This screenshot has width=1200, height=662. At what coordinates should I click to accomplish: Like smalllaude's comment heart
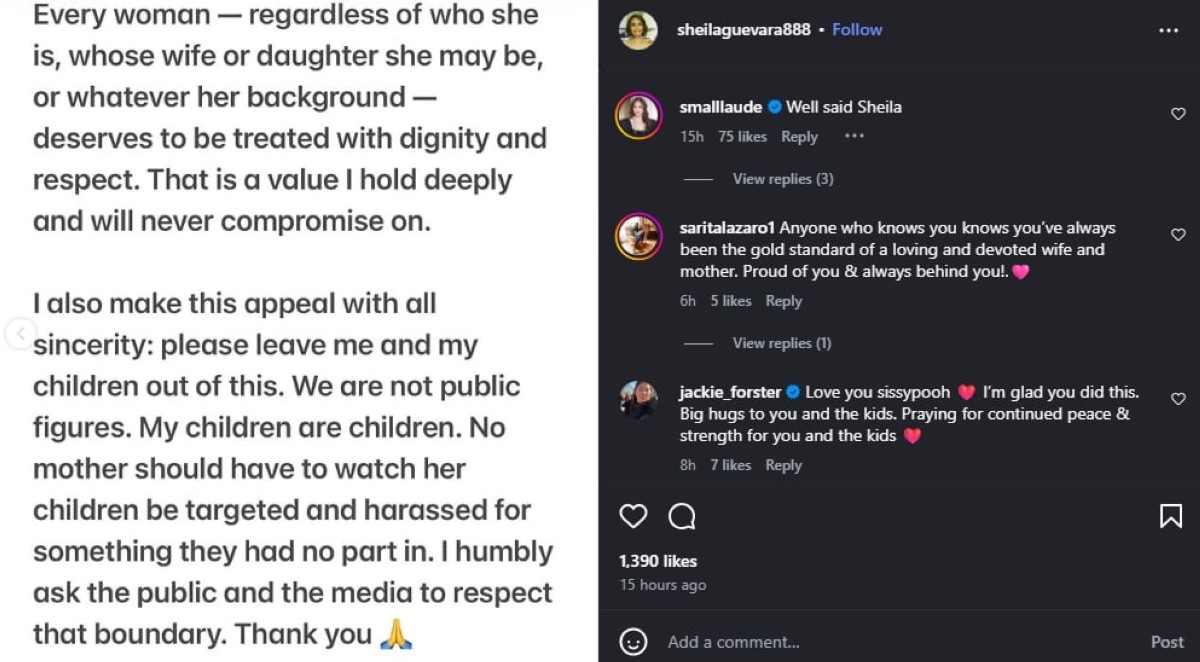point(1178,115)
